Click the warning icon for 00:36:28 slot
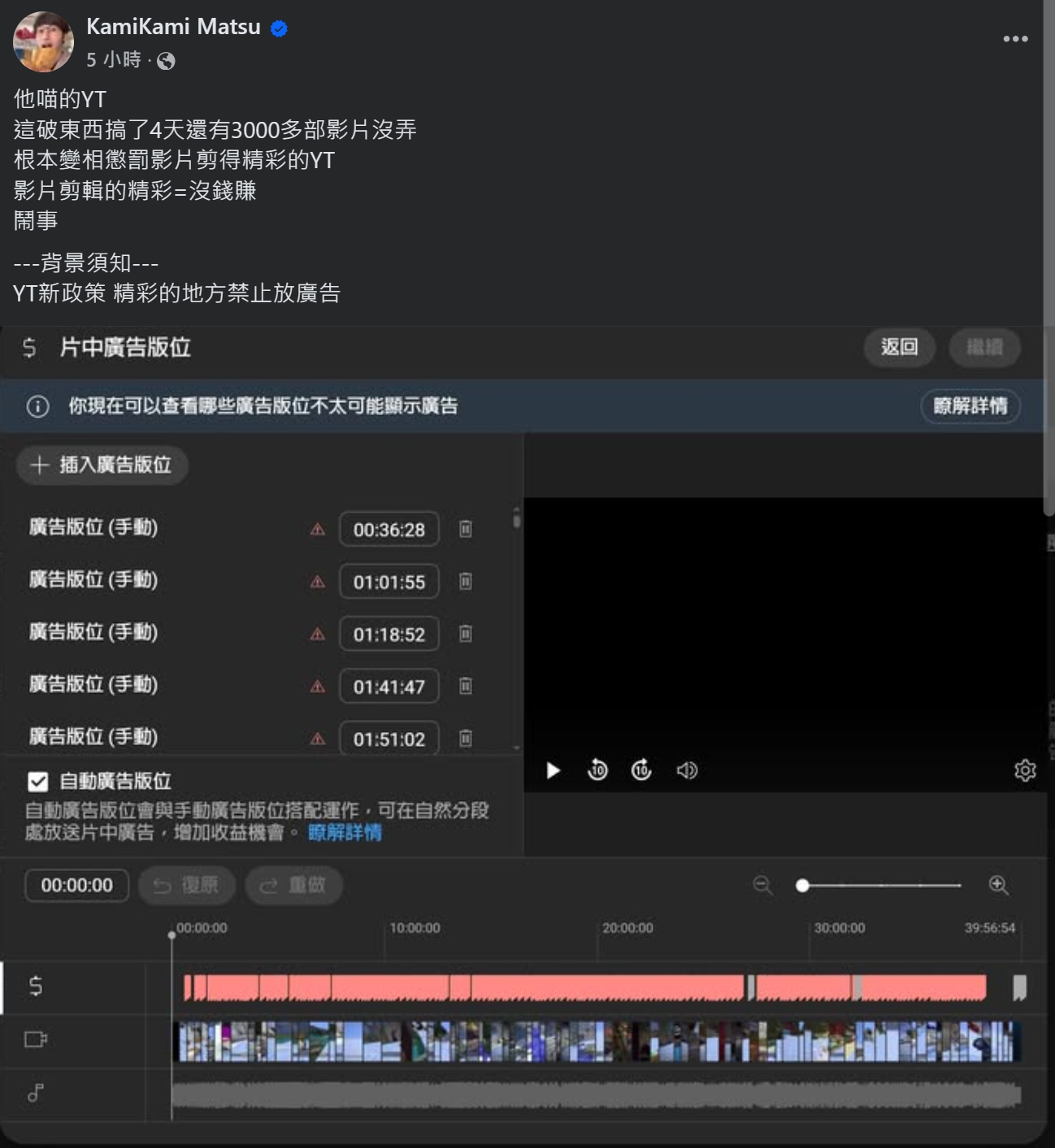1055x1148 pixels. (318, 530)
